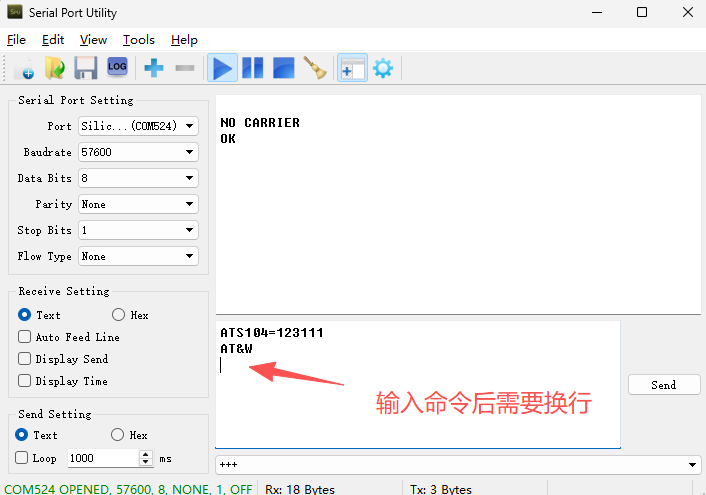Image resolution: width=706 pixels, height=495 pixels.
Task: Open the Stop Bits dropdown
Action: (138, 230)
